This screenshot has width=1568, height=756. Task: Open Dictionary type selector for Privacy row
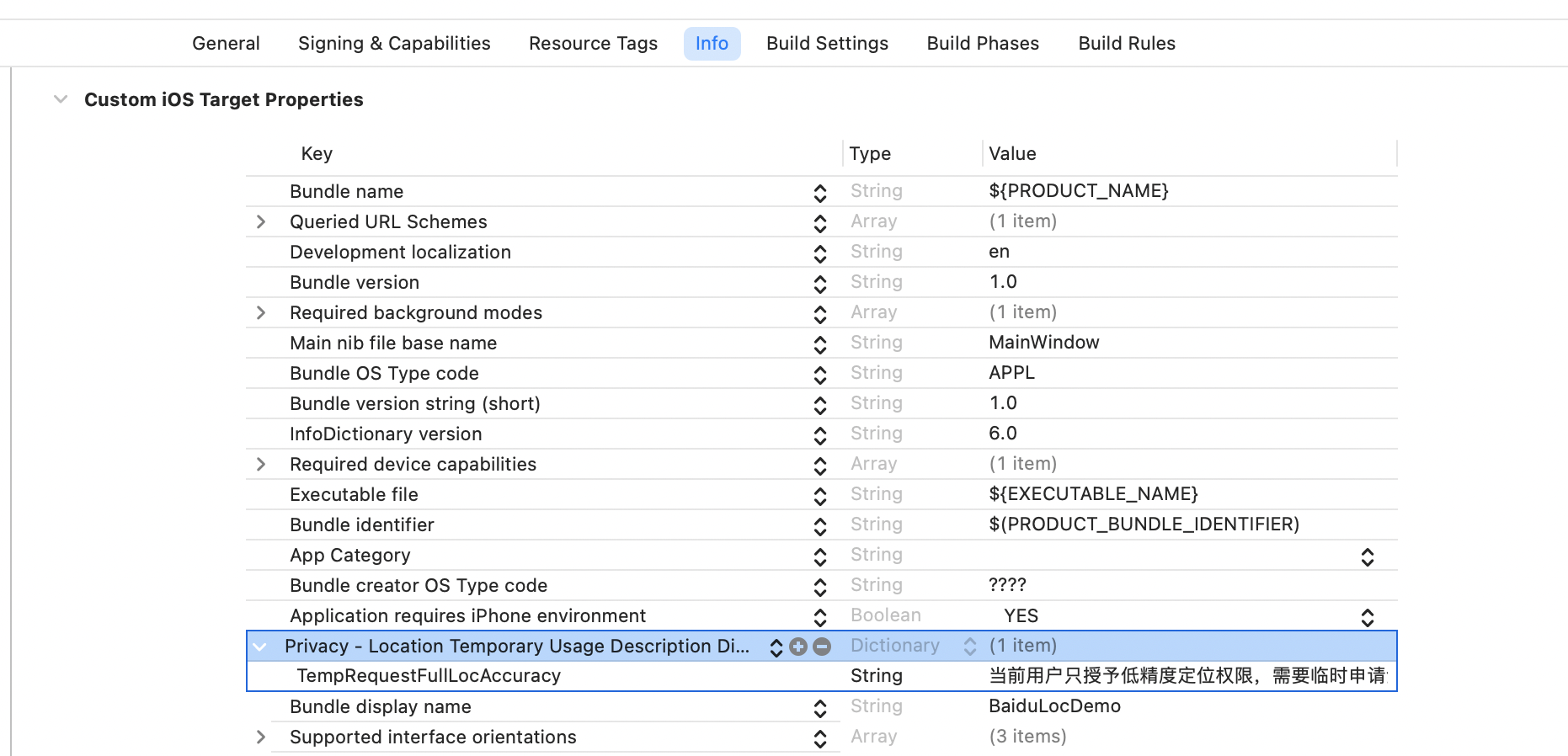coord(969,646)
